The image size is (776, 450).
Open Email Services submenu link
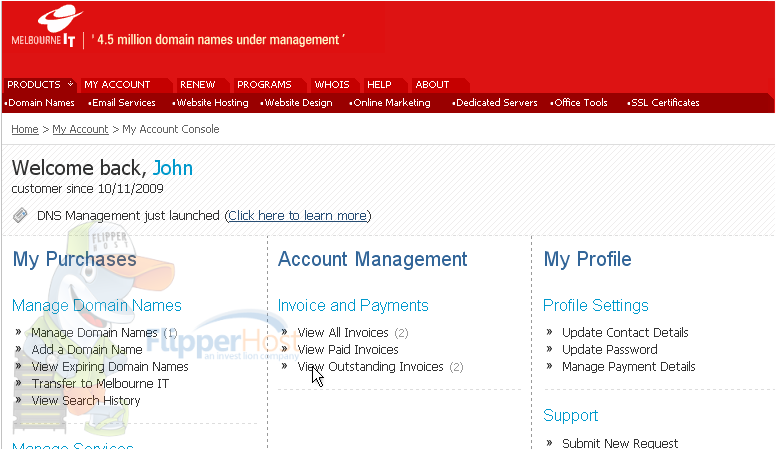tap(123, 102)
